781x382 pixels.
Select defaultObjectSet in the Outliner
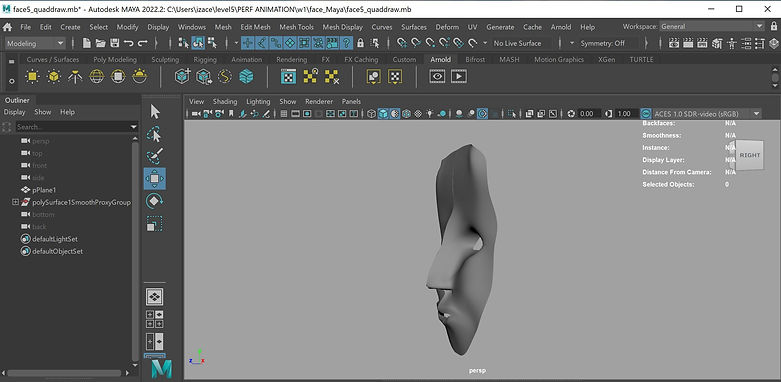(57, 252)
